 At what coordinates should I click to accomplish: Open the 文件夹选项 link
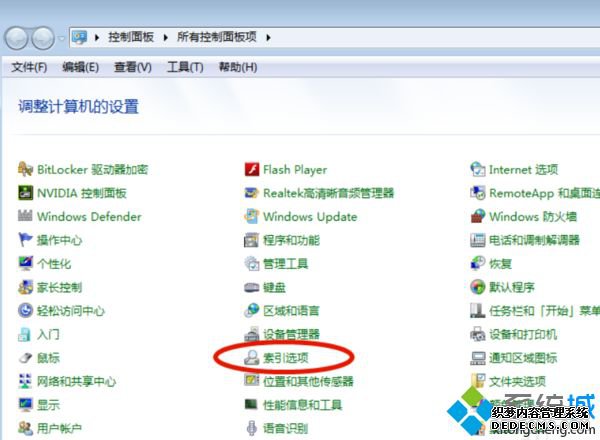[x=517, y=381]
